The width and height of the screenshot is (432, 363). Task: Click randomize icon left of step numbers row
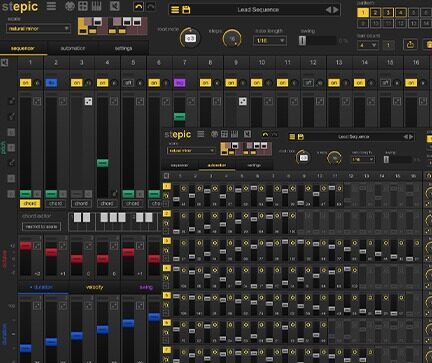point(5,62)
